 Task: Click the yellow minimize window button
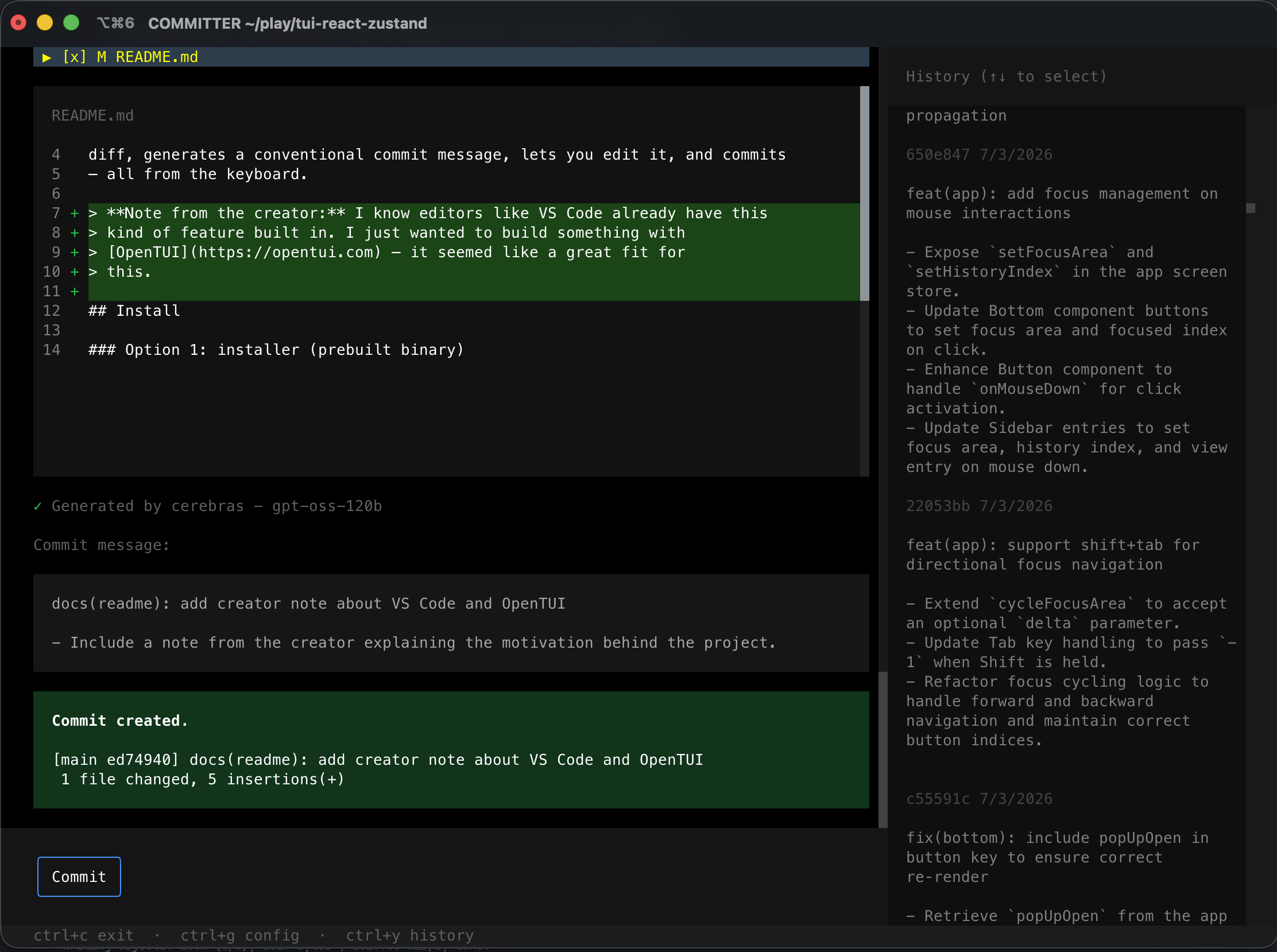[45, 22]
